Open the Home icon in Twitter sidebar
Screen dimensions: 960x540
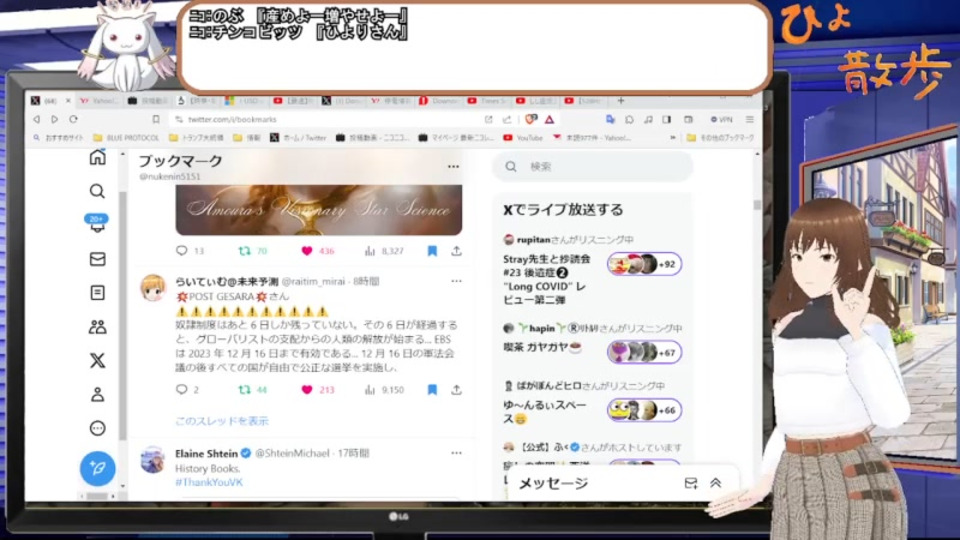point(97,157)
